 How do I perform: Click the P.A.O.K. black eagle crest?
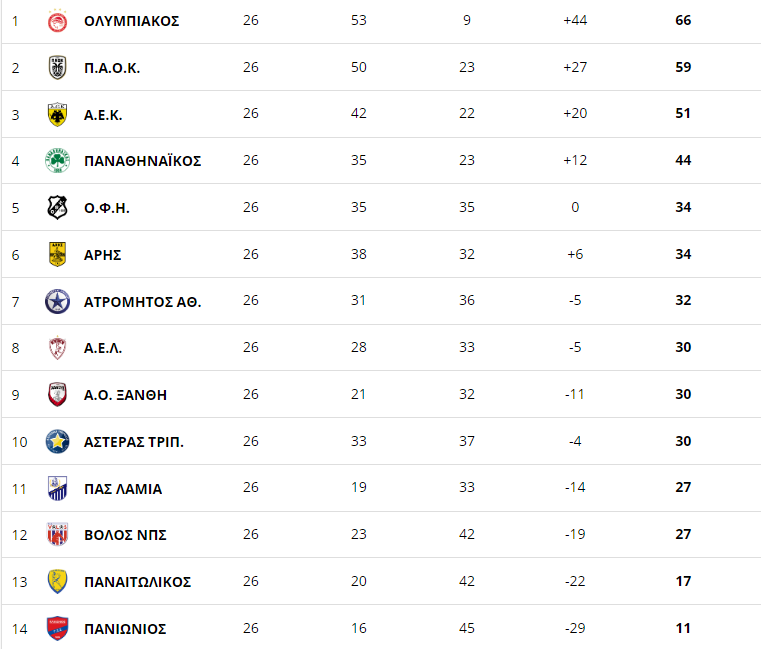[57, 67]
